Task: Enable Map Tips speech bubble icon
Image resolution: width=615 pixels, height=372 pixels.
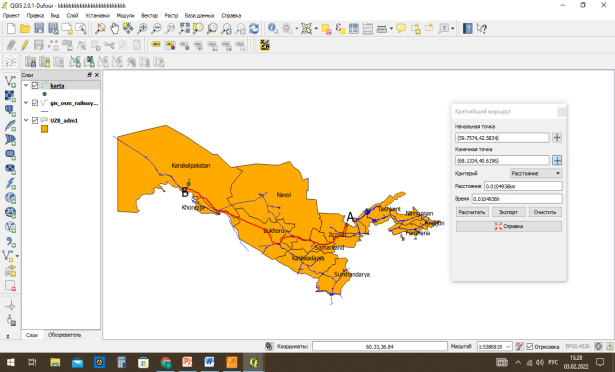Action: pos(401,28)
